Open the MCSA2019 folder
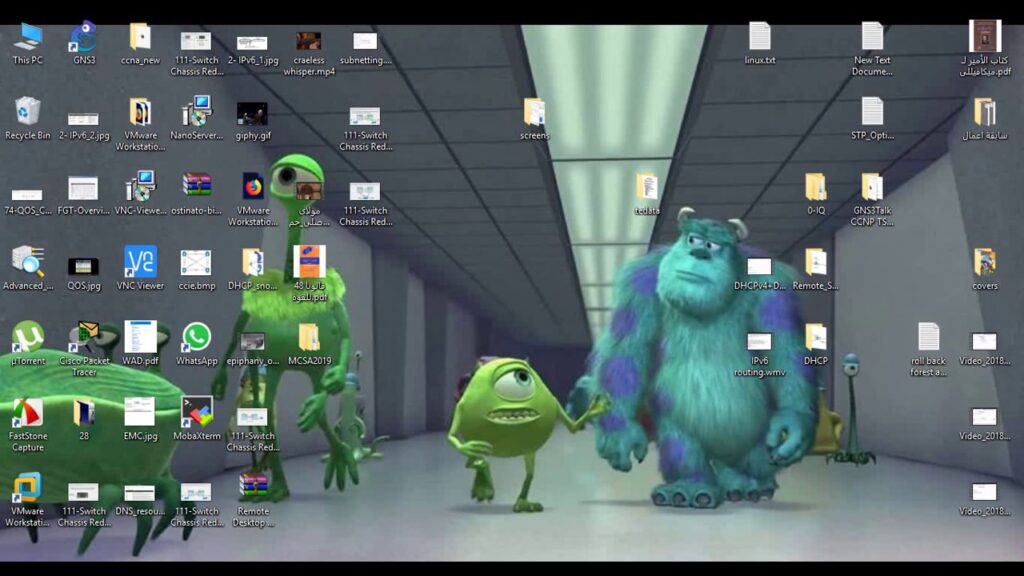The image size is (1024, 576). [x=309, y=338]
